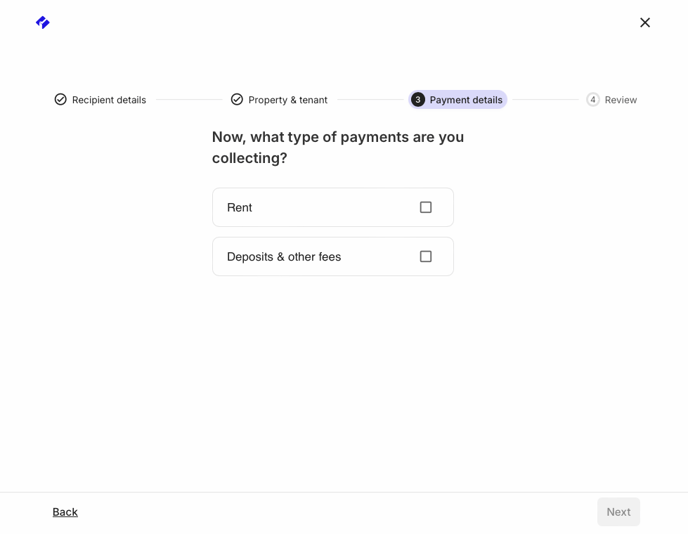Click the Property & tenant checkmark icon
This screenshot has height=534, width=688.
237,100
